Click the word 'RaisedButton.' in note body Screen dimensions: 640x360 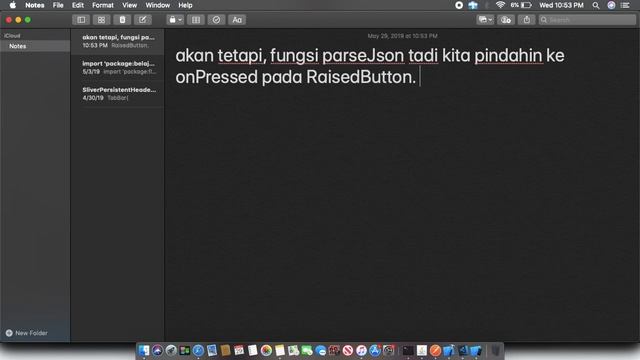pos(361,77)
